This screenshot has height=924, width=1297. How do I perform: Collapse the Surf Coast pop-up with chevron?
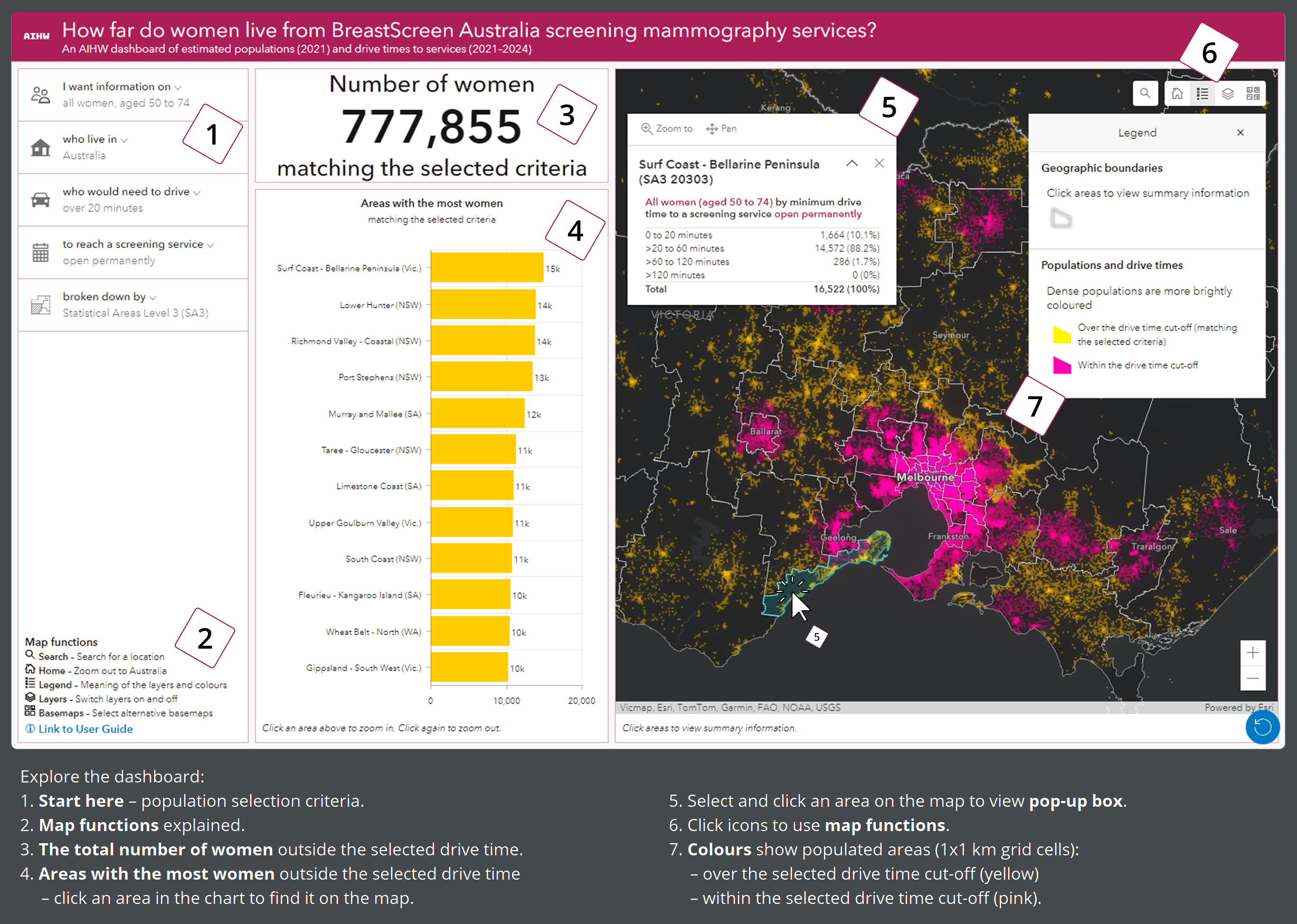point(851,163)
